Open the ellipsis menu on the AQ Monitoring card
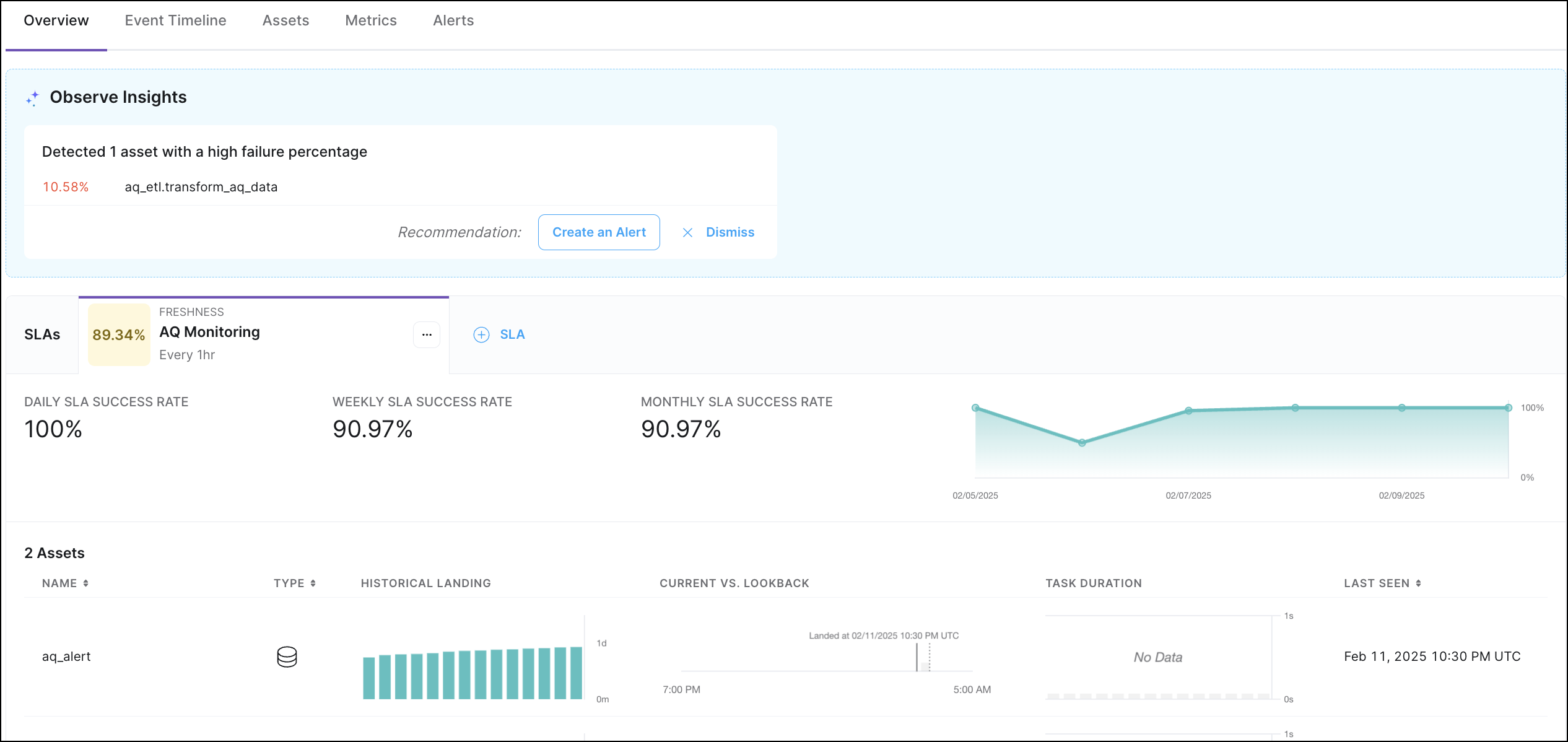 click(426, 334)
